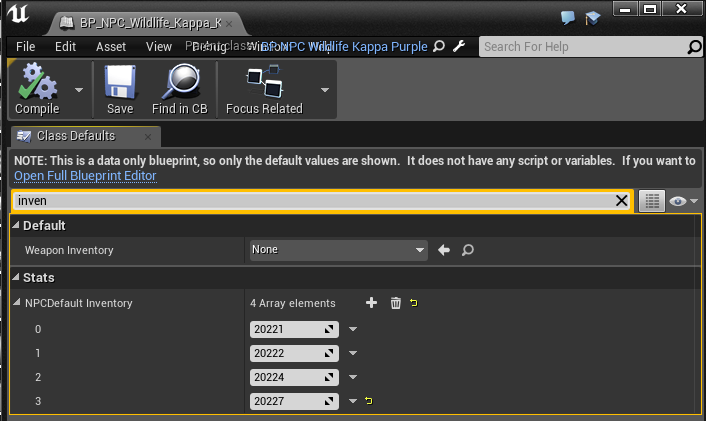
Task: Collapse the NPCDefault Inventory array
Action: [x=17, y=303]
